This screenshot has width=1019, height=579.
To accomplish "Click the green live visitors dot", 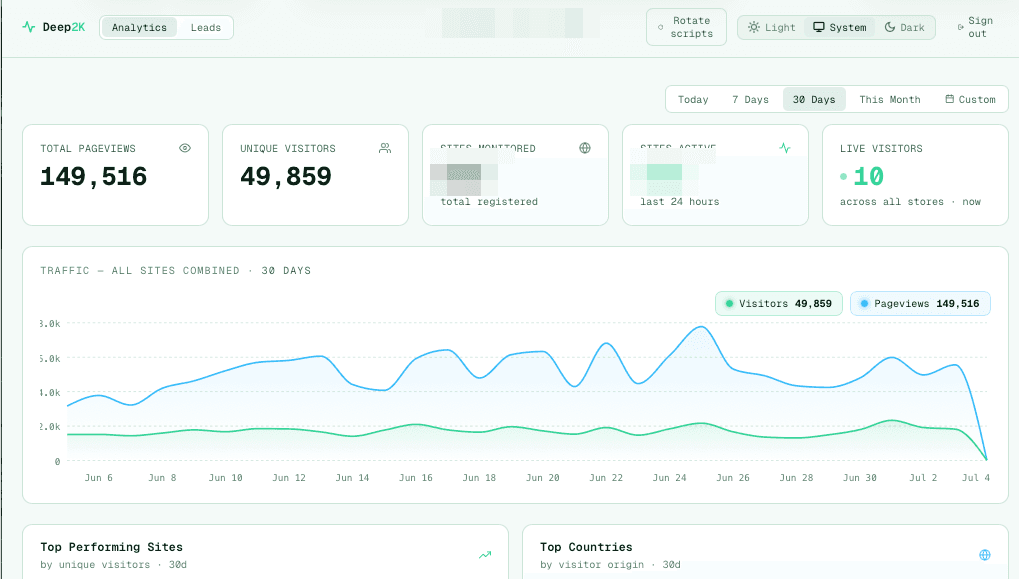I will pos(844,176).
